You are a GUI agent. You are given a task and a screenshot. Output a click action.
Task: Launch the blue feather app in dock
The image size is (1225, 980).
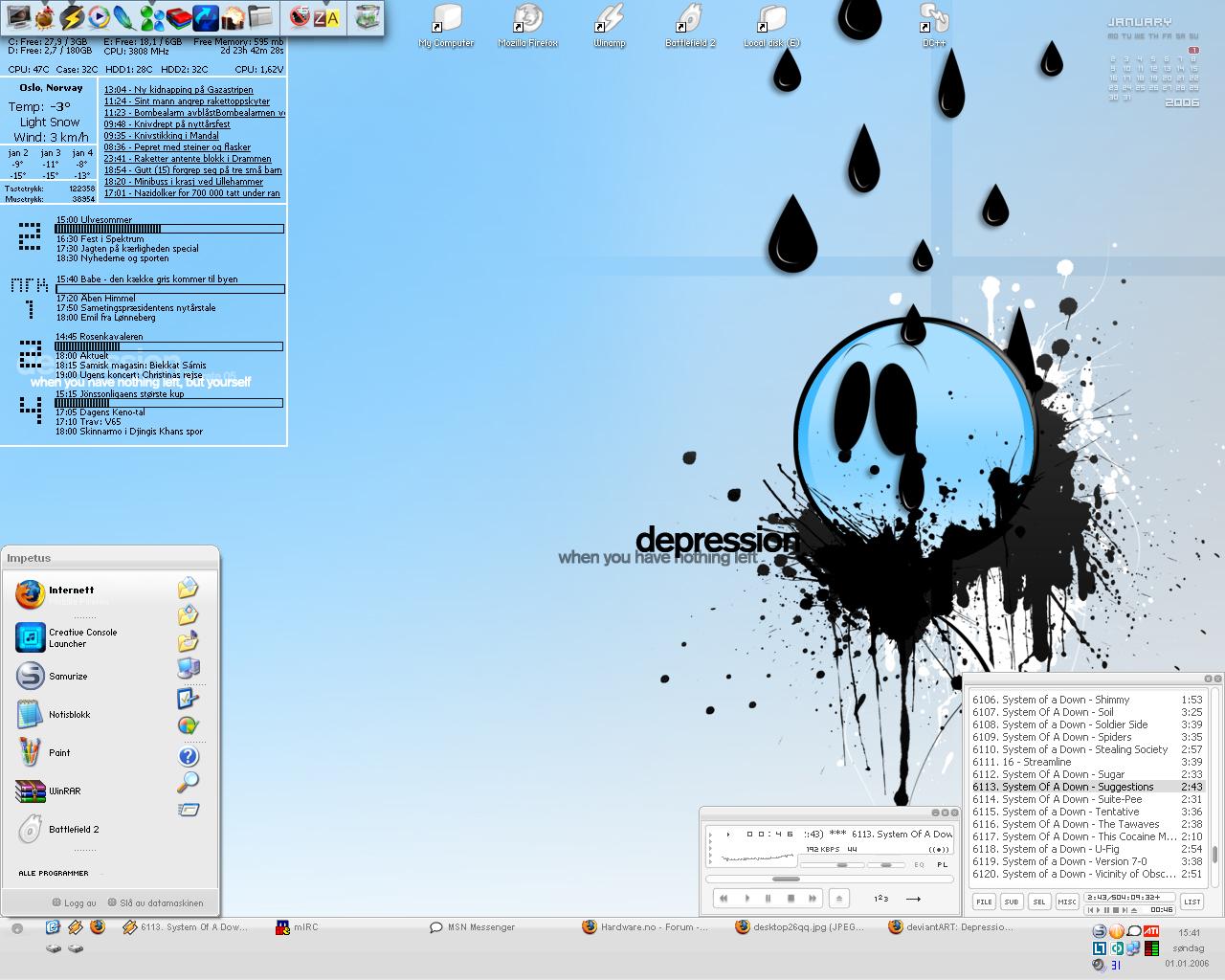[x=124, y=16]
